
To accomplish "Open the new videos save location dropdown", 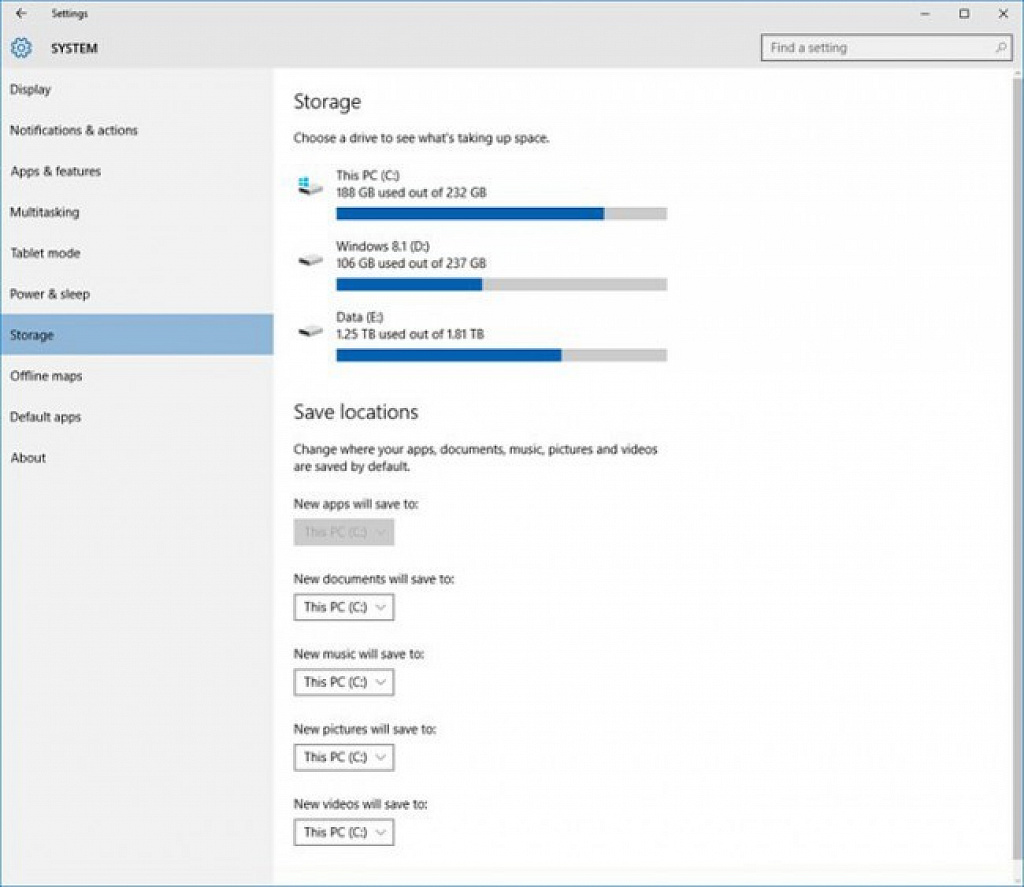I will (344, 832).
